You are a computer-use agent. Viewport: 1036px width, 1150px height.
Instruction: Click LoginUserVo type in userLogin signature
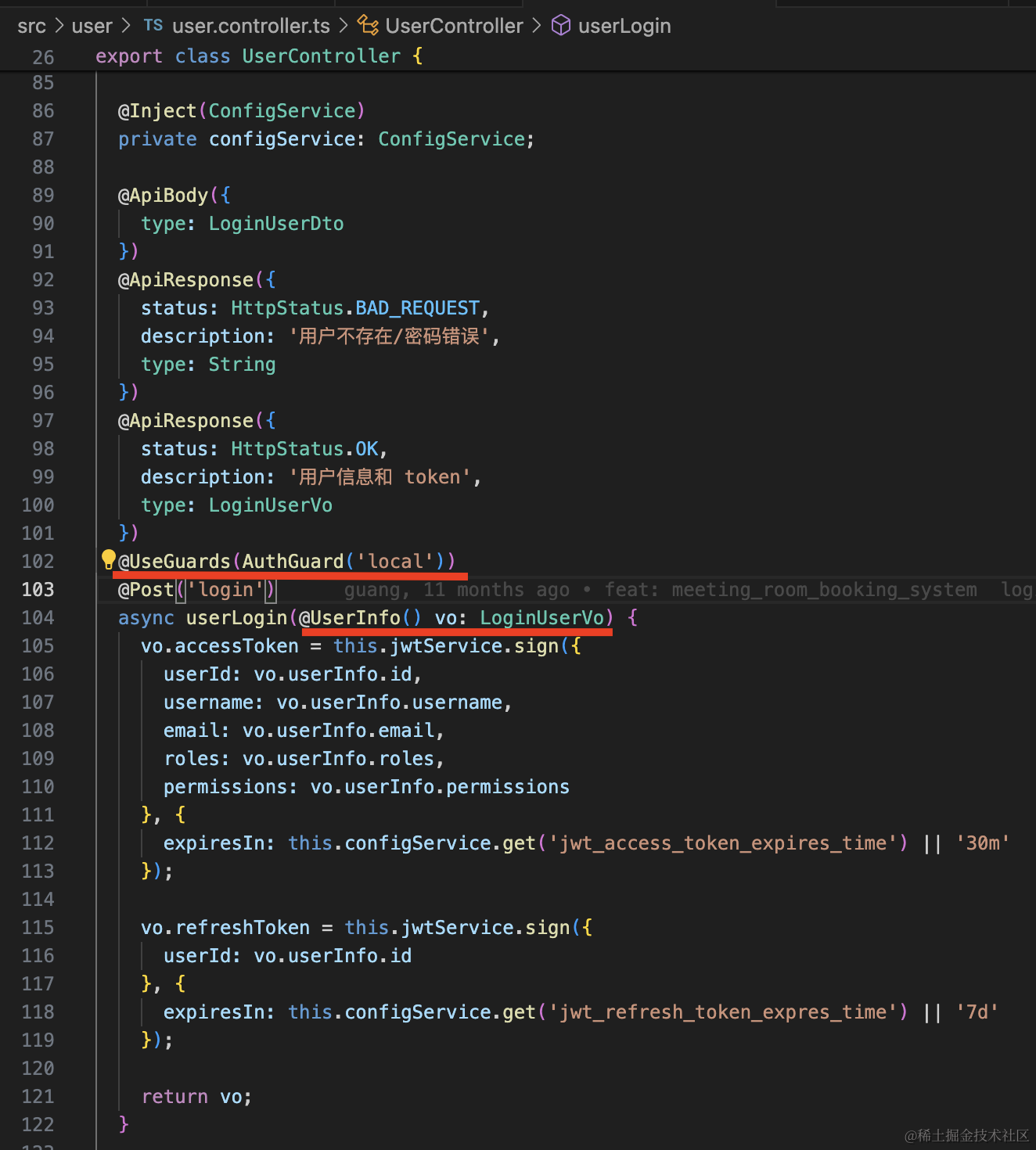[x=541, y=618]
